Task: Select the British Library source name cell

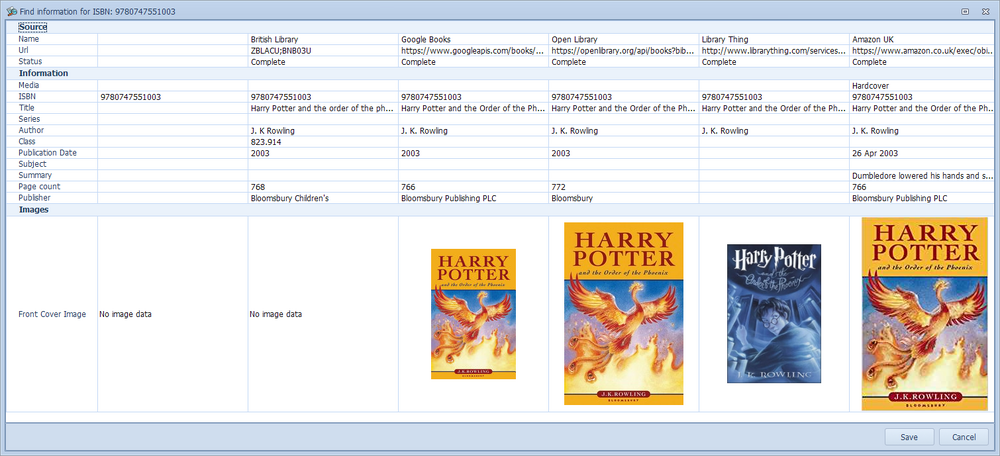Action: point(323,39)
